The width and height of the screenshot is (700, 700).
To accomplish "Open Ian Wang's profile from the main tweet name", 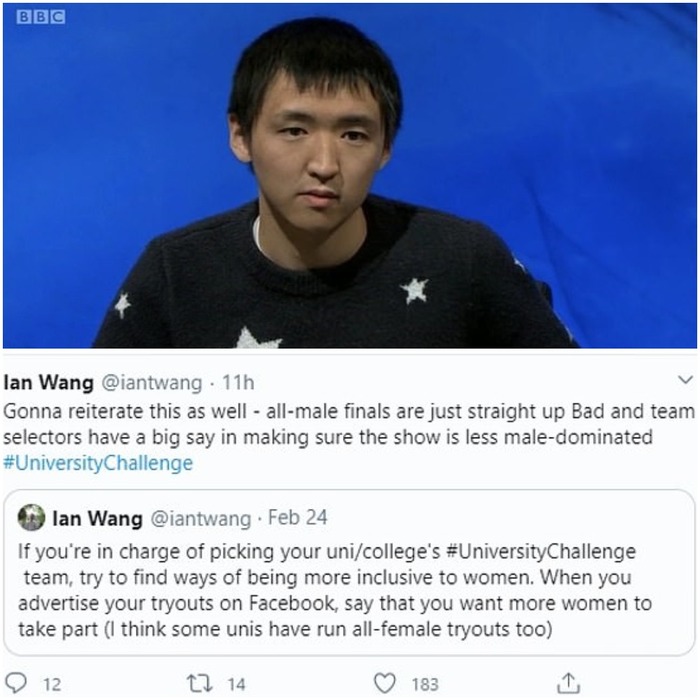I will [48, 383].
